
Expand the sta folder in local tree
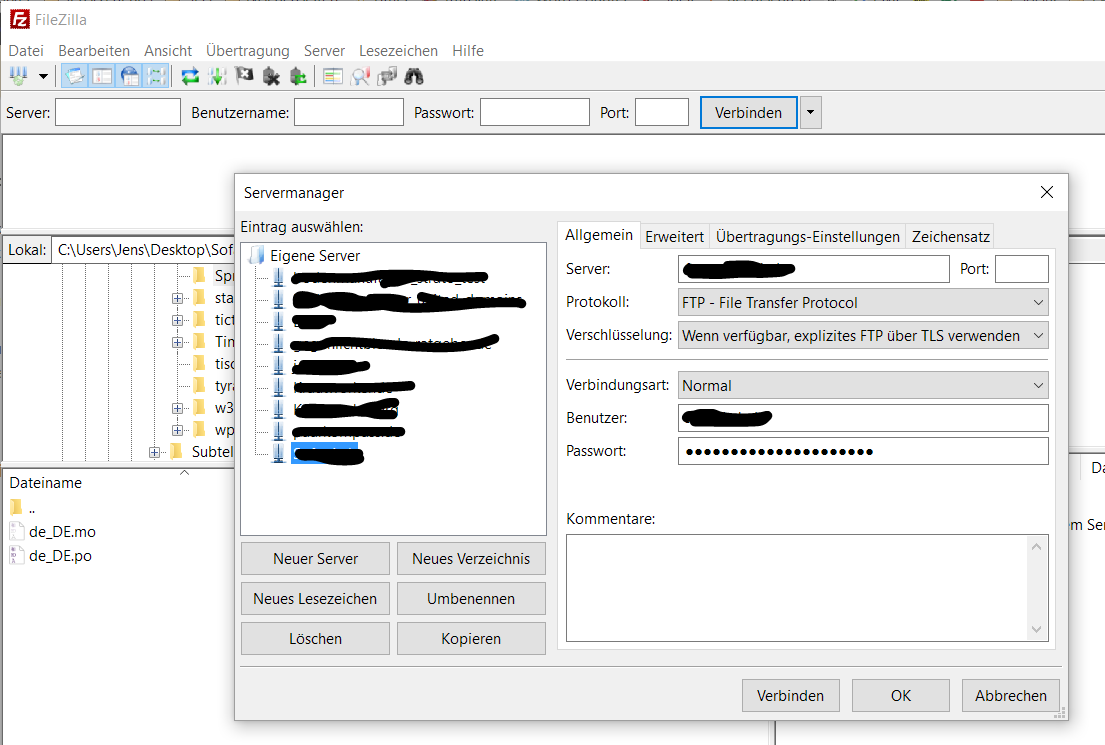[178, 299]
